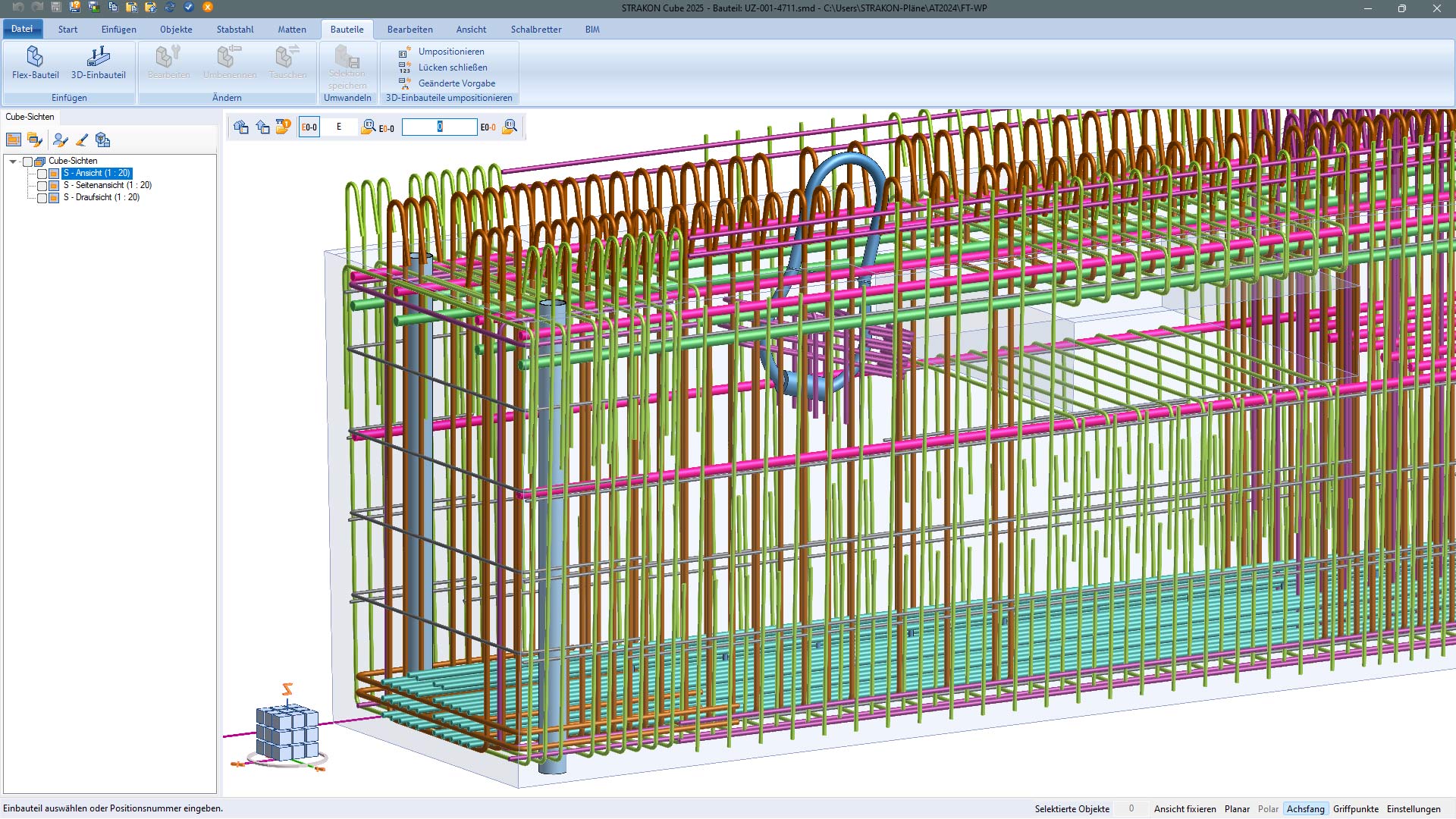The image size is (1456, 819).
Task: Switch to the Einfügen ribbon tab
Action: 119,30
